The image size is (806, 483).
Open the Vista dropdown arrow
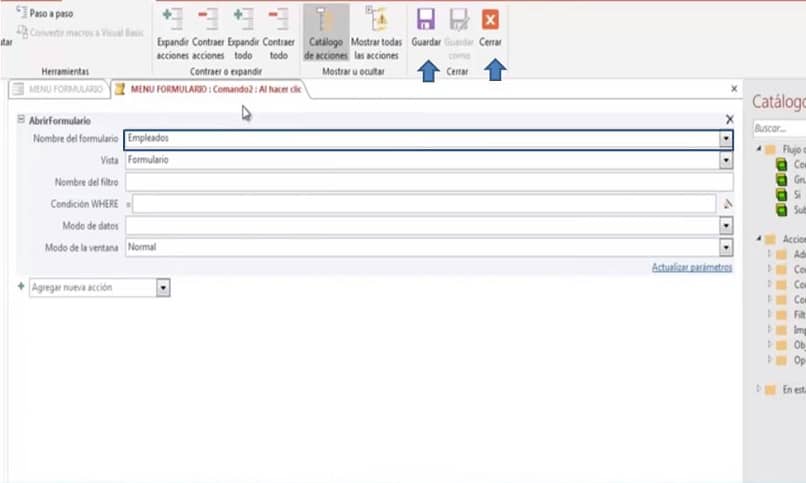(x=726, y=160)
